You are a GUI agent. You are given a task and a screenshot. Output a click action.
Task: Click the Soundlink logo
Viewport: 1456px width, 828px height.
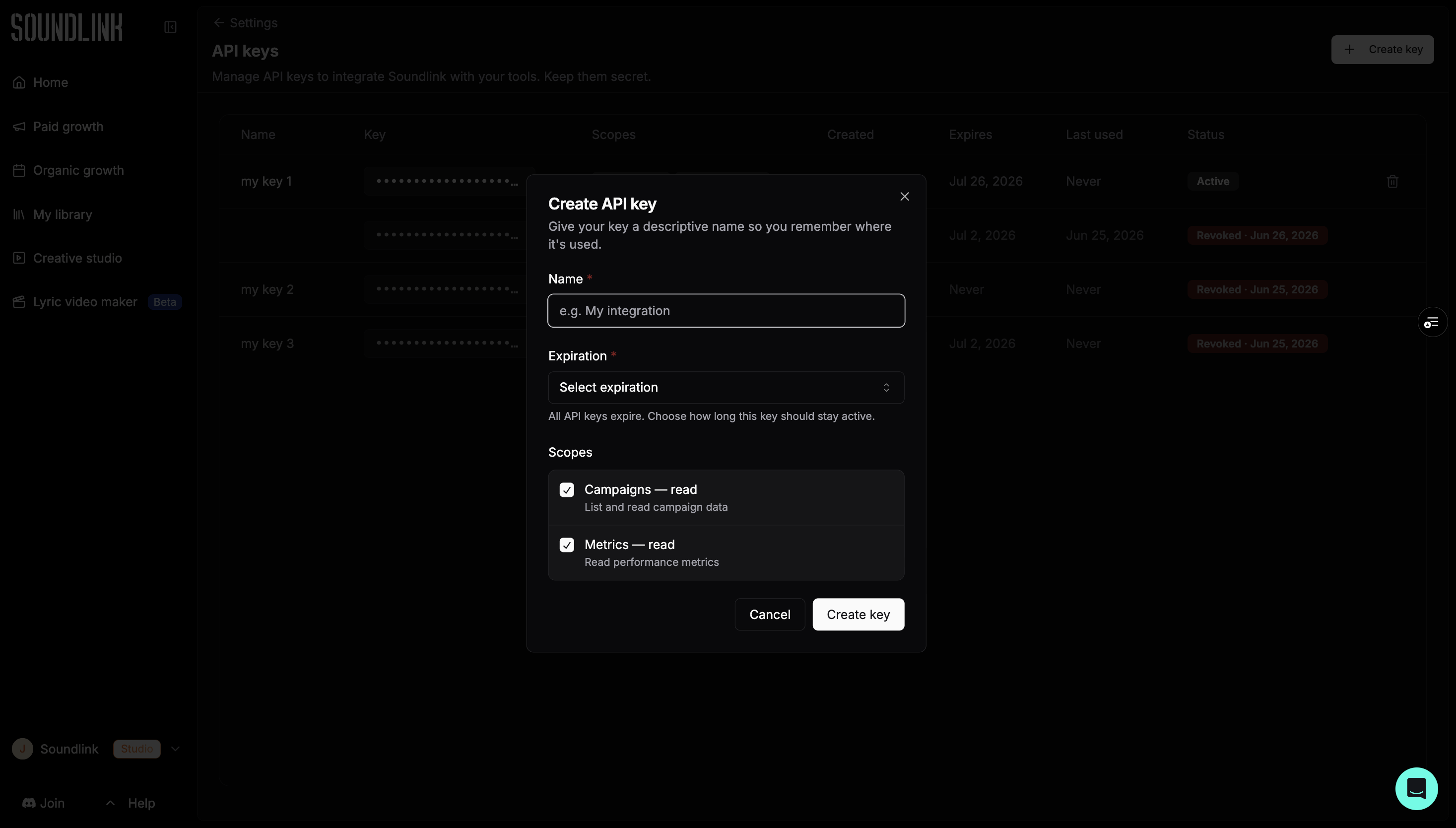(66, 27)
